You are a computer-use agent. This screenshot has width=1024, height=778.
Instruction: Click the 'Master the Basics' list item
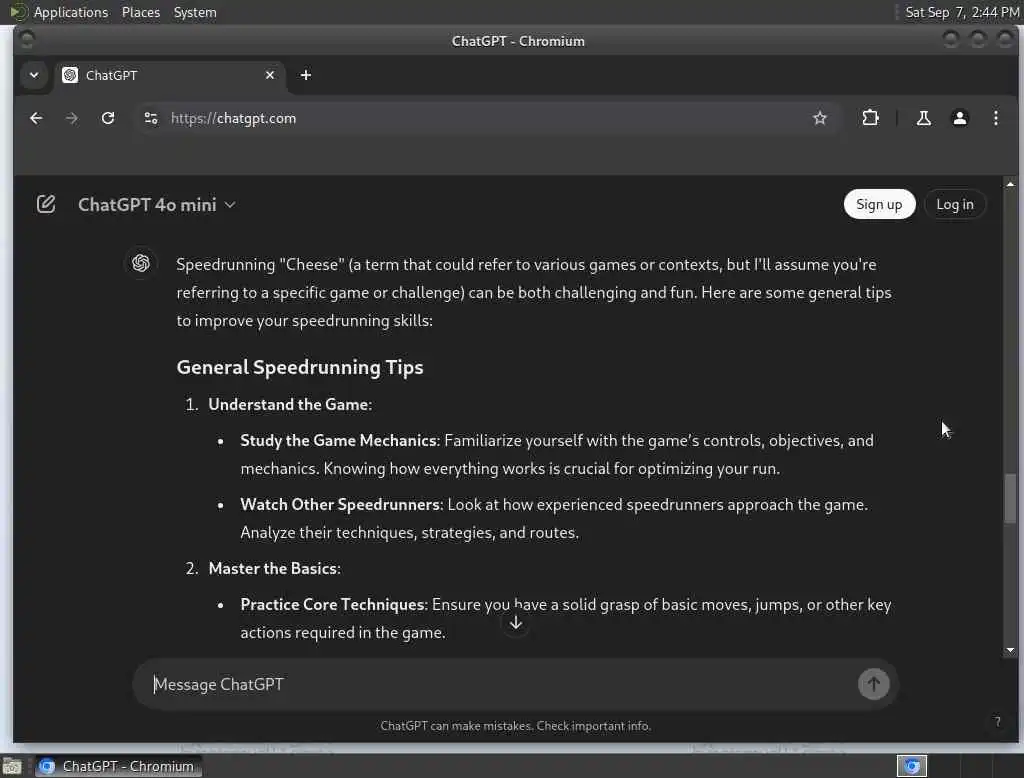[x=274, y=568]
